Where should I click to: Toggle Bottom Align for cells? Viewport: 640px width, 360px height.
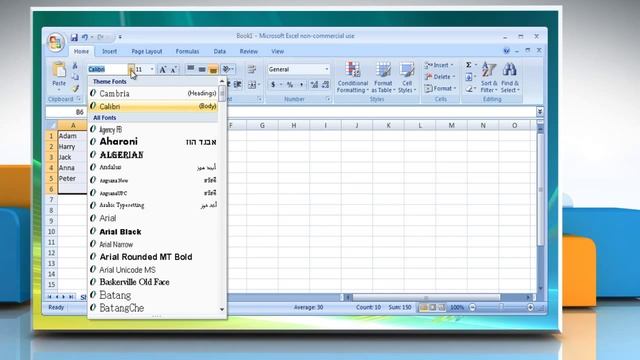click(x=213, y=69)
